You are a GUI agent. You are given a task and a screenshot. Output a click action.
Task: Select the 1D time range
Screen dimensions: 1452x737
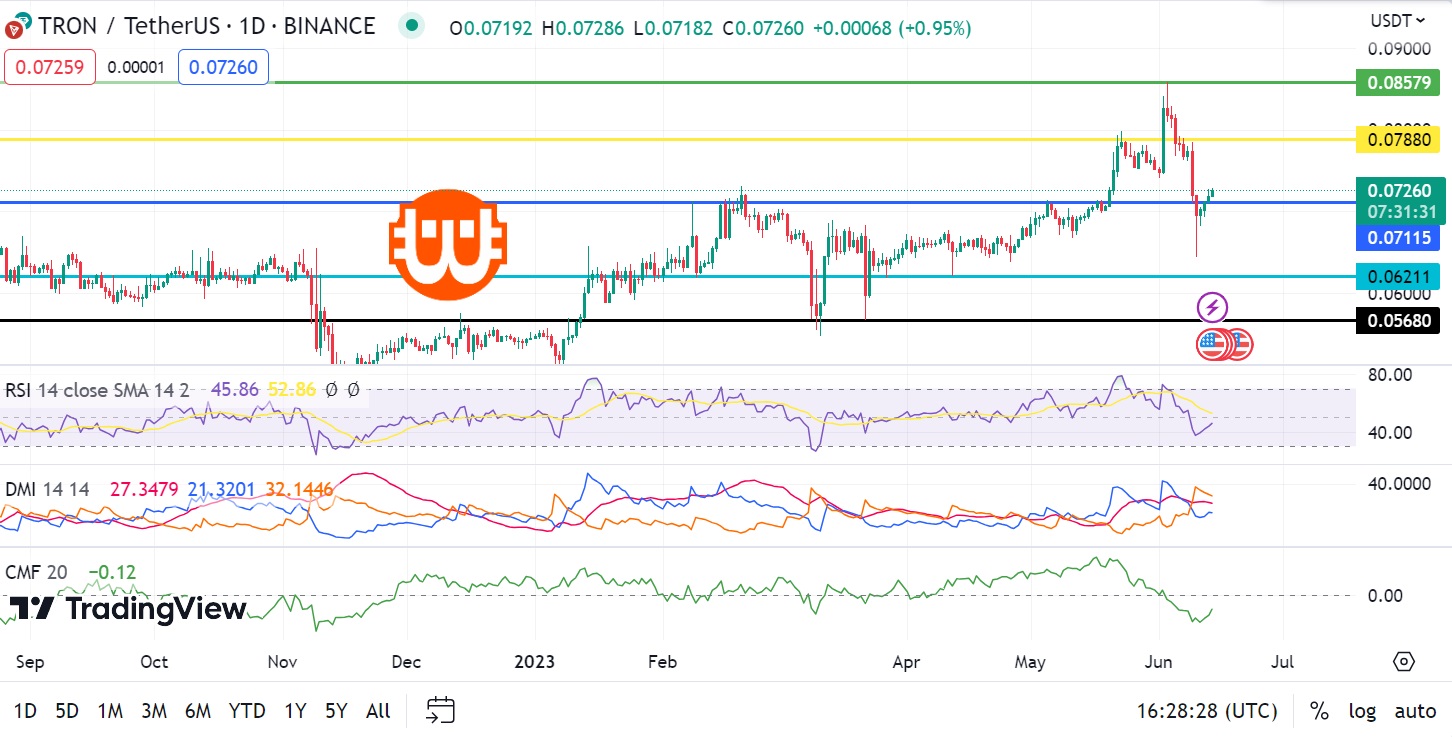pos(25,711)
